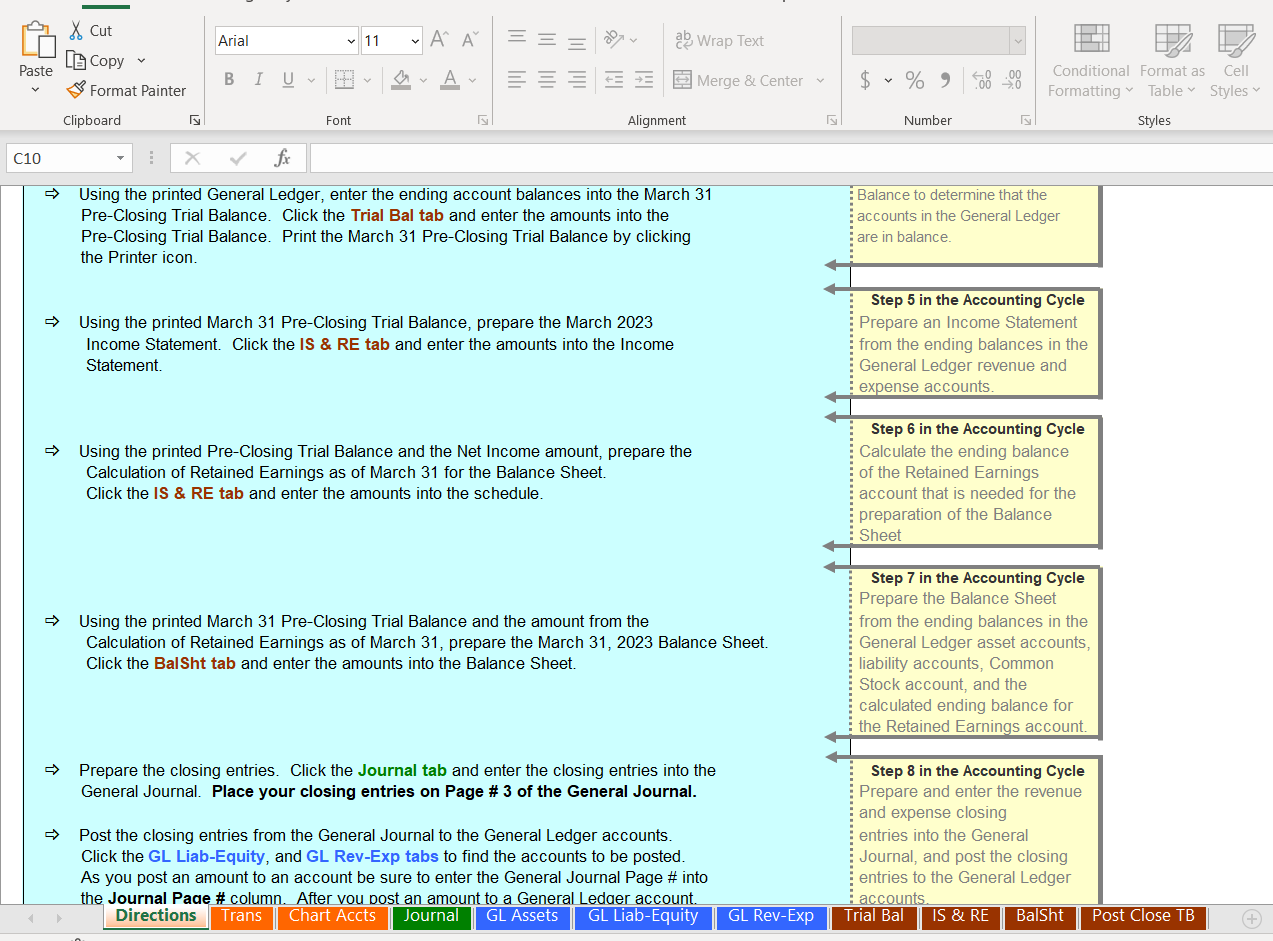
Task: Switch to the Trans sheet tab
Action: pyautogui.click(x=241, y=916)
